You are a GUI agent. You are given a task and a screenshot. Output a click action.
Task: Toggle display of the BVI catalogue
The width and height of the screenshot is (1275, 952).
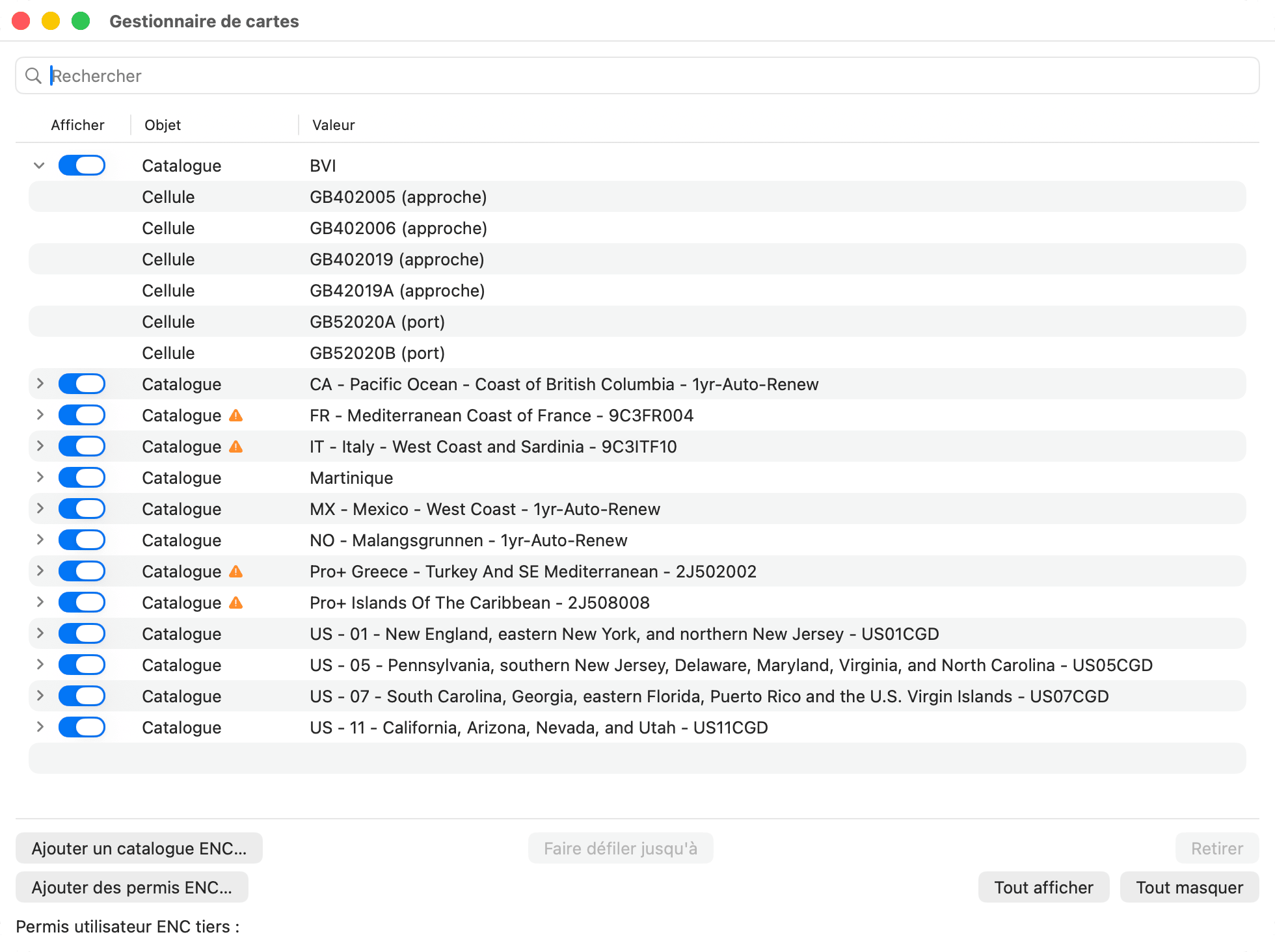(x=82, y=165)
